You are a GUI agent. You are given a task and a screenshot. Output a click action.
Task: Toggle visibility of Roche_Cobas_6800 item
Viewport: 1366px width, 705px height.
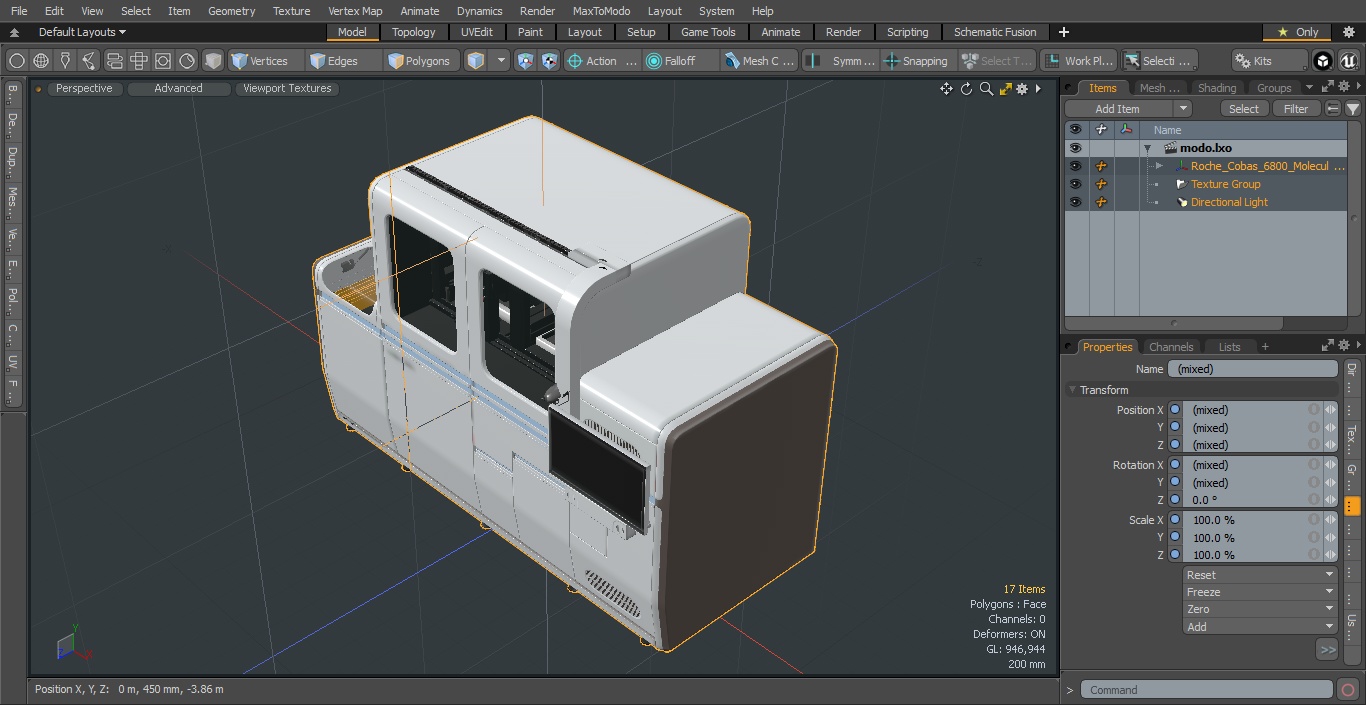(1075, 166)
